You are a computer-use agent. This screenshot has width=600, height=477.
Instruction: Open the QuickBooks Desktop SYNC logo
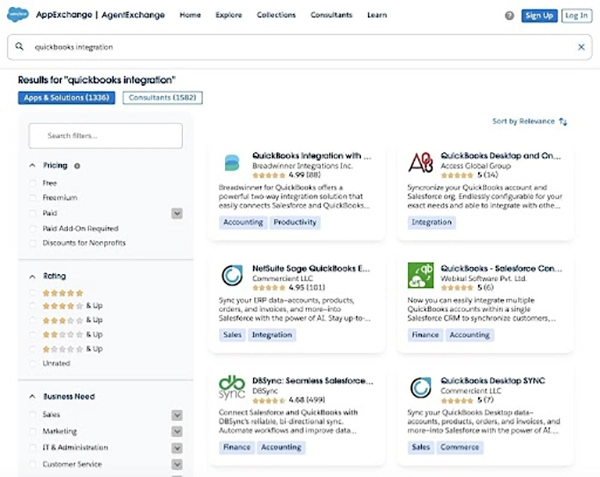[421, 387]
